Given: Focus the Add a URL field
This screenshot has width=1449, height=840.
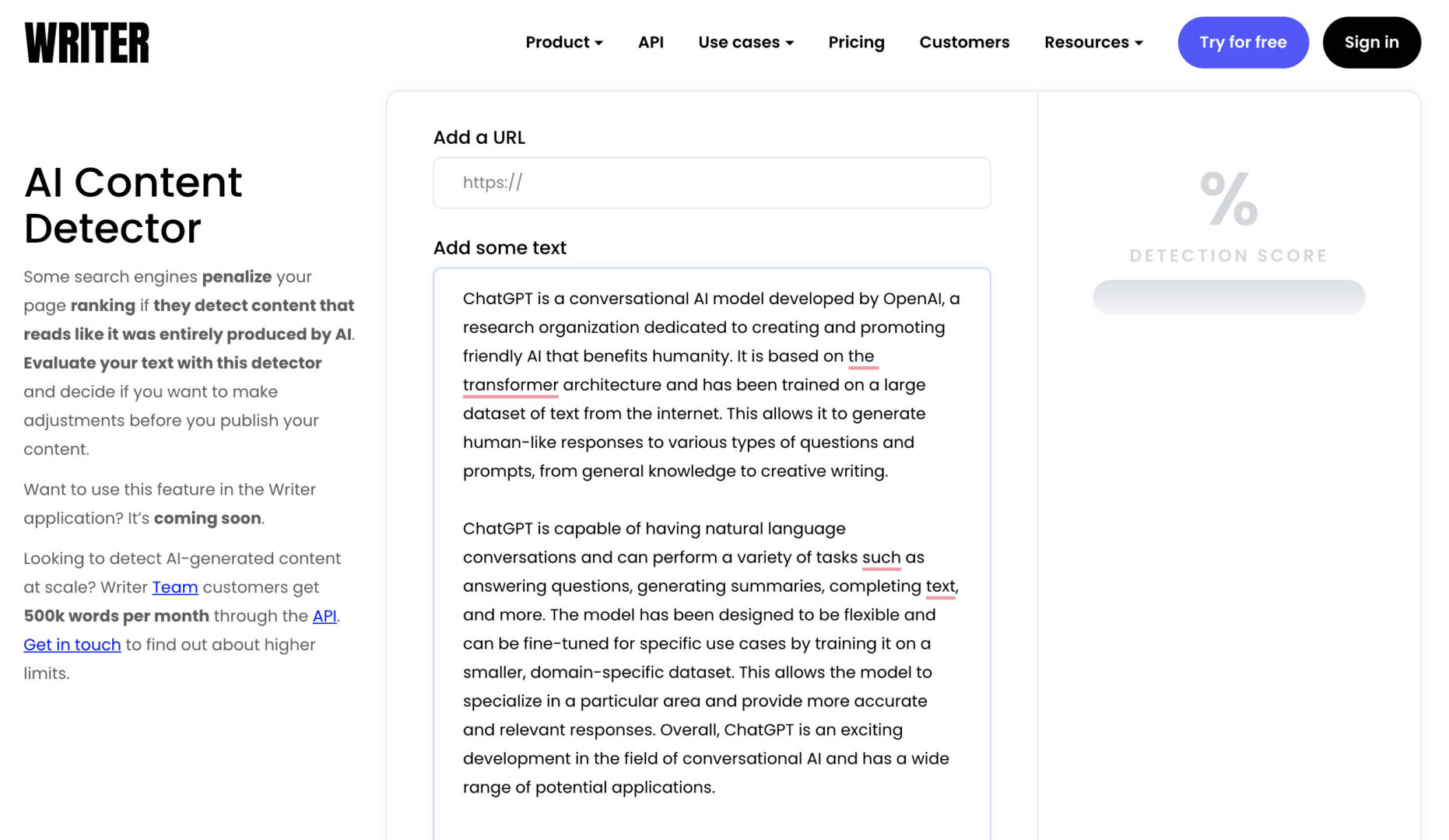Looking at the screenshot, I should click(711, 183).
